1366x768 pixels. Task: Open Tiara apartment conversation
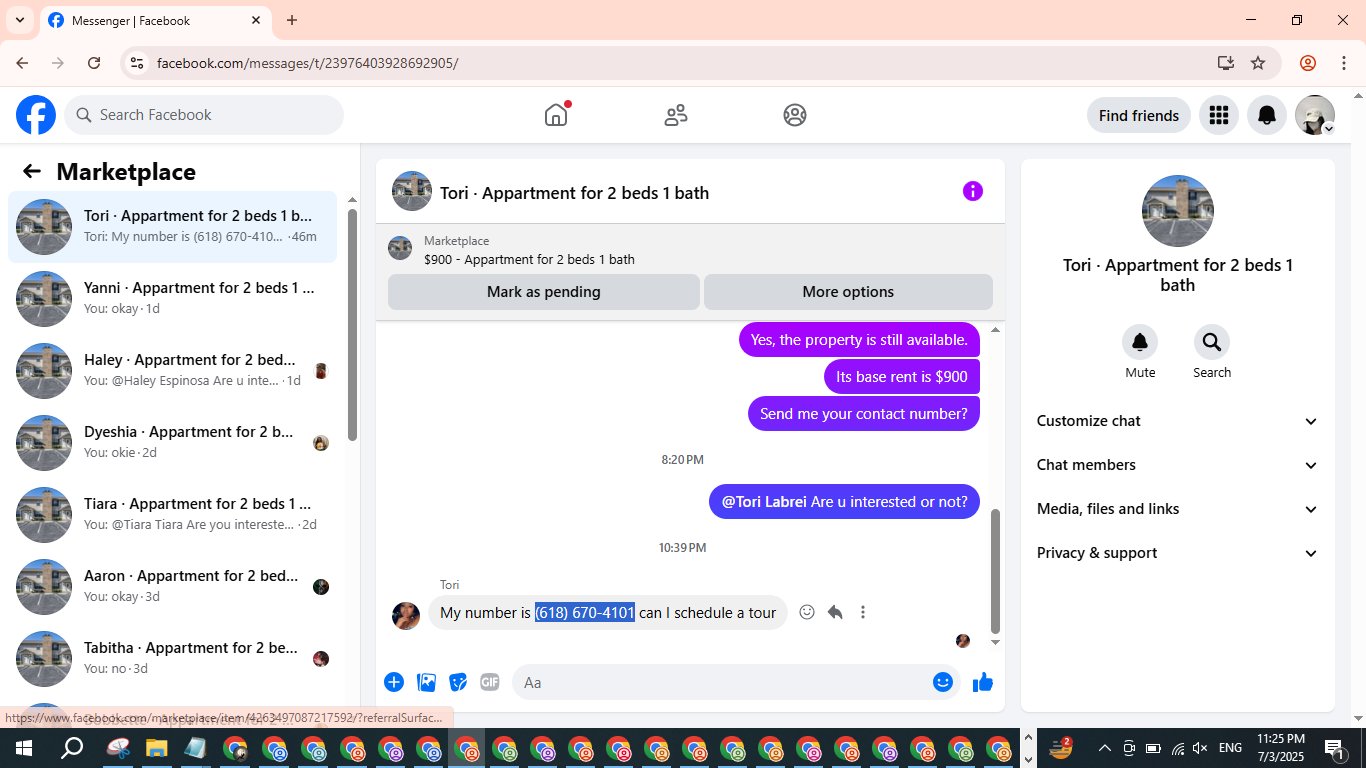click(172, 515)
